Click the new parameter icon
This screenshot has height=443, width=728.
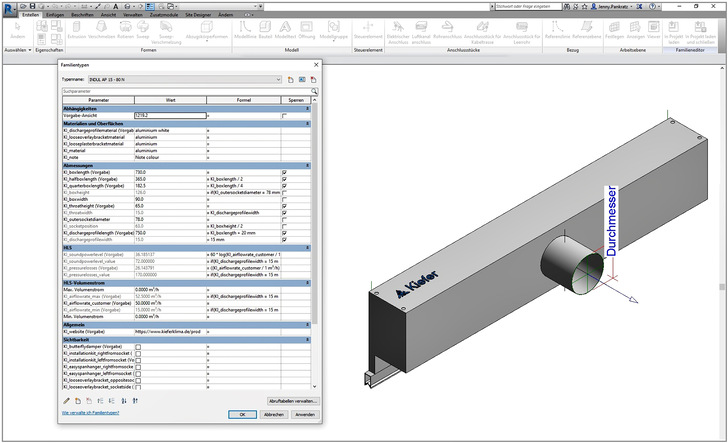tap(78, 400)
